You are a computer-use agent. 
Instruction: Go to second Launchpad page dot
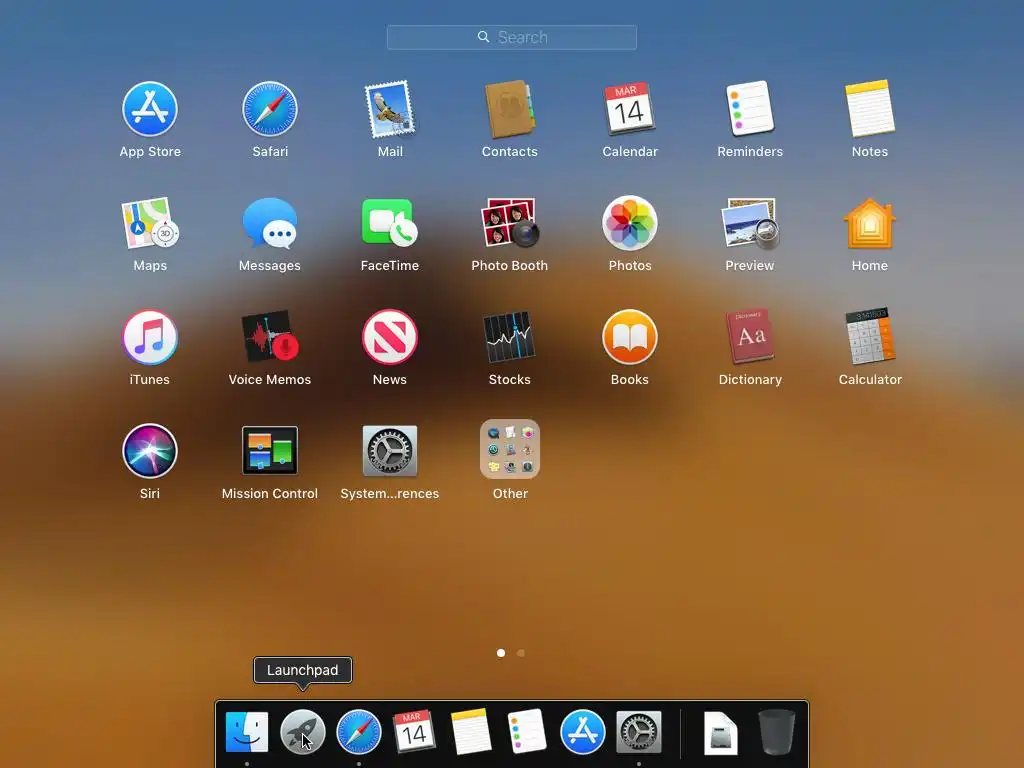520,653
